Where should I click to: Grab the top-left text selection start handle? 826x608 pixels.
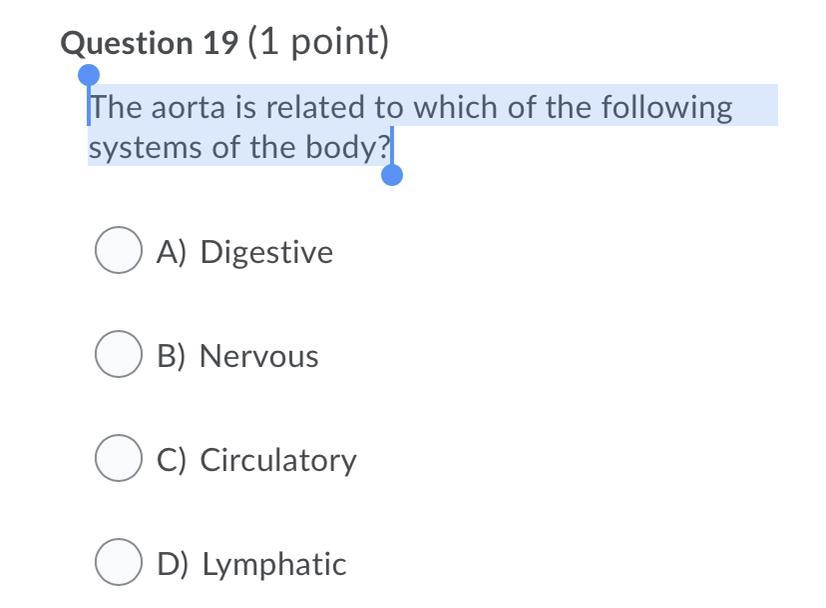(89, 75)
